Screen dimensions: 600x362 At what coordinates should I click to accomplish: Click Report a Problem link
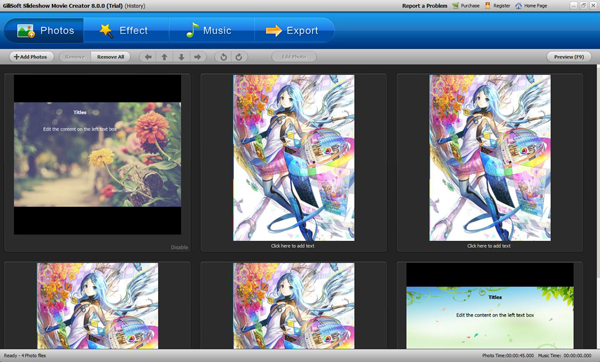click(424, 6)
